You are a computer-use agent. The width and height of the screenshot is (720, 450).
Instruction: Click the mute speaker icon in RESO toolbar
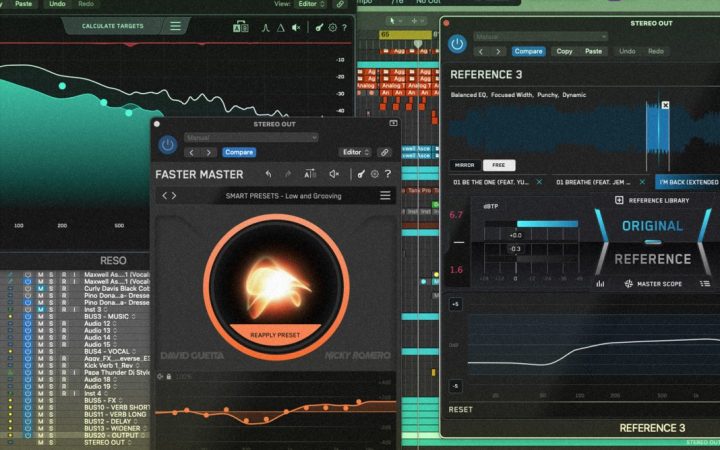(296, 28)
